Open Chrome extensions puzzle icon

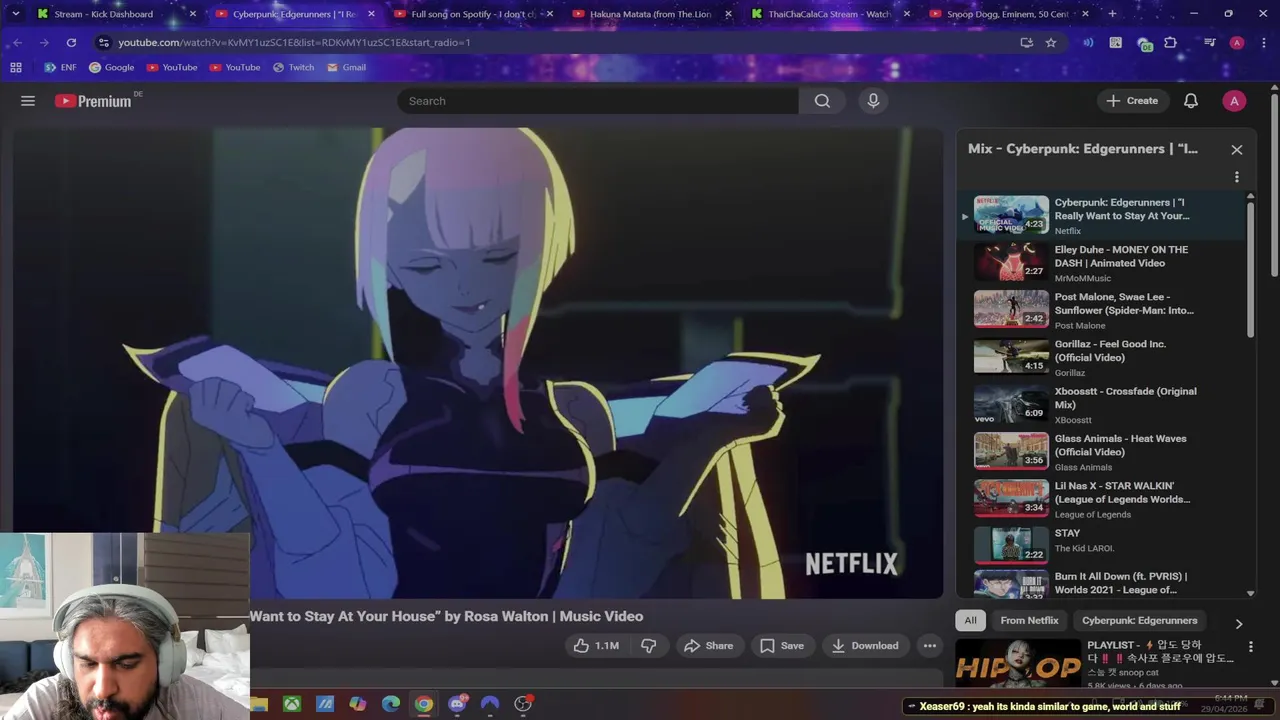coord(1170,43)
